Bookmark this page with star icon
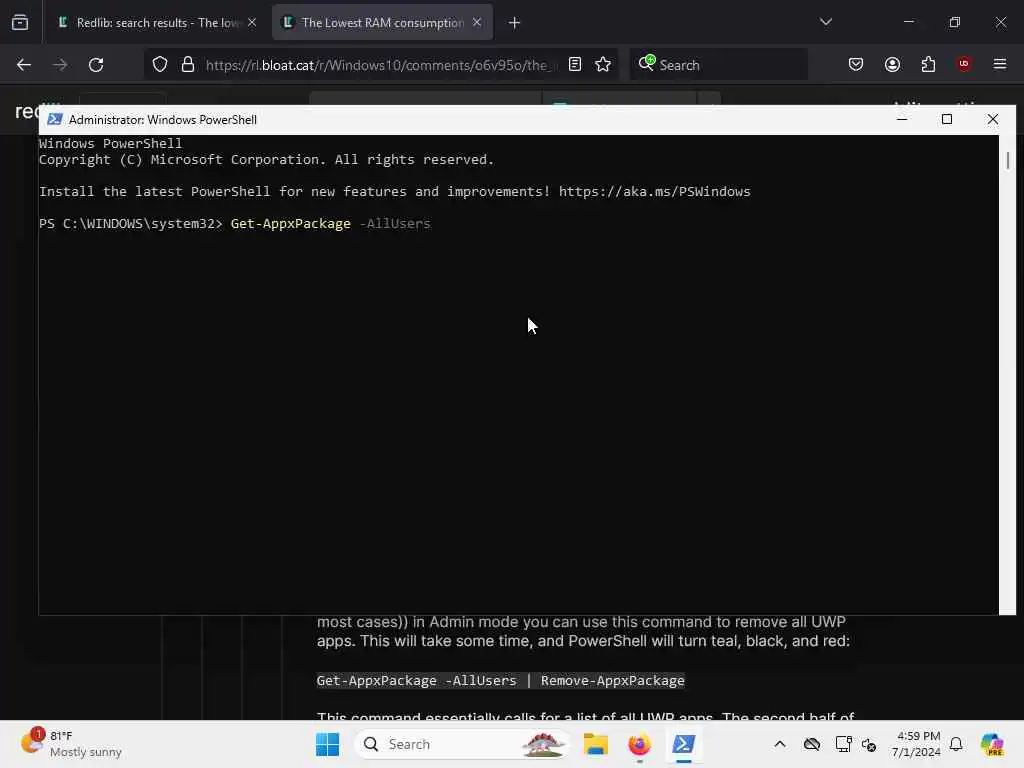The height and width of the screenshot is (768, 1024). click(603, 65)
